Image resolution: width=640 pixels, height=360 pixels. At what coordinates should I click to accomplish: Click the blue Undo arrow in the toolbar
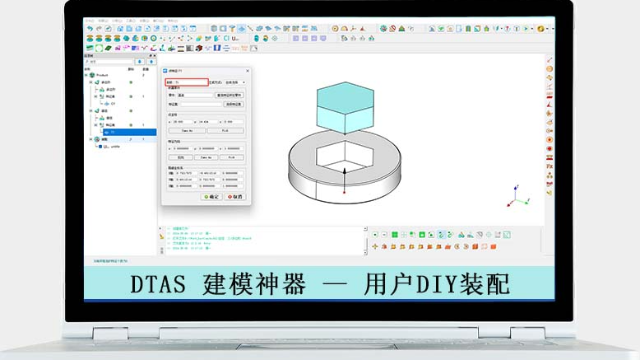click(x=90, y=29)
